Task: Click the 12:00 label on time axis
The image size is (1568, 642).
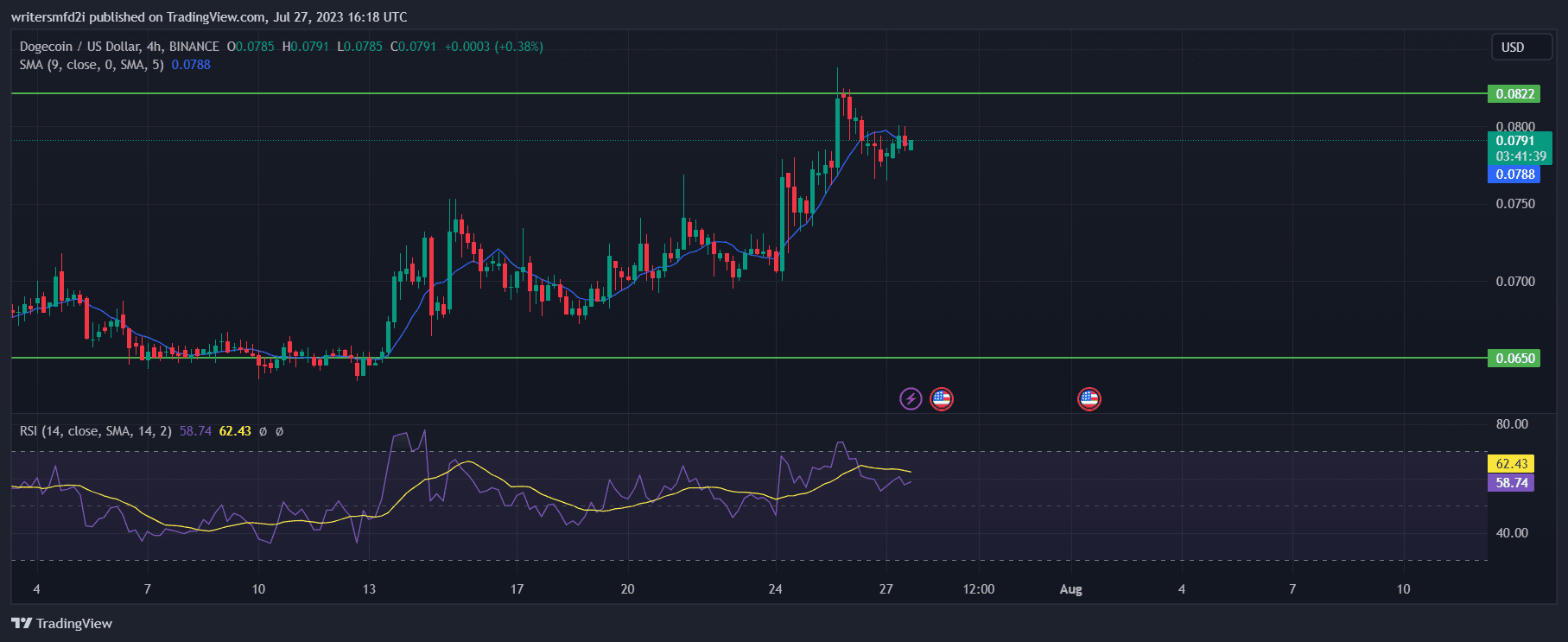Action: tap(978, 589)
